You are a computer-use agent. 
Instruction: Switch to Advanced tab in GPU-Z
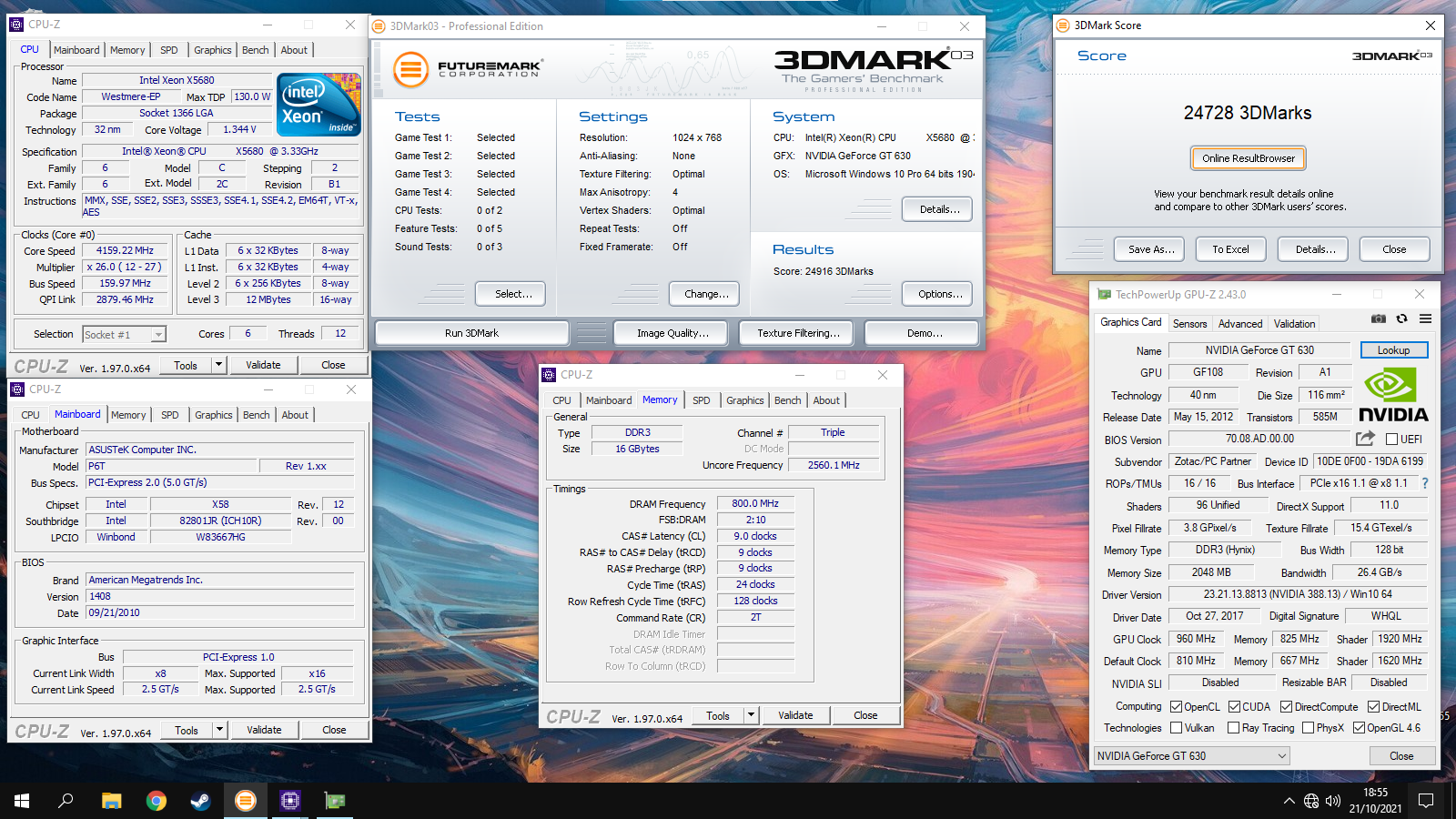[1240, 324]
